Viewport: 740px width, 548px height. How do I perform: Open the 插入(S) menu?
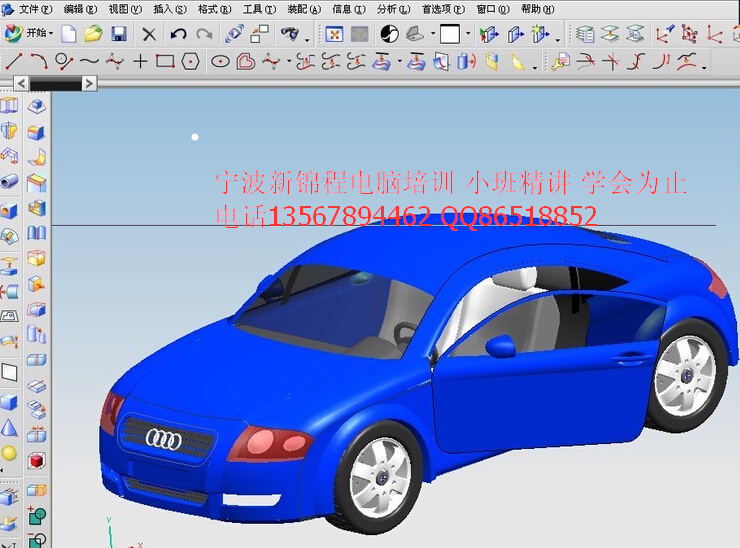[170, 9]
